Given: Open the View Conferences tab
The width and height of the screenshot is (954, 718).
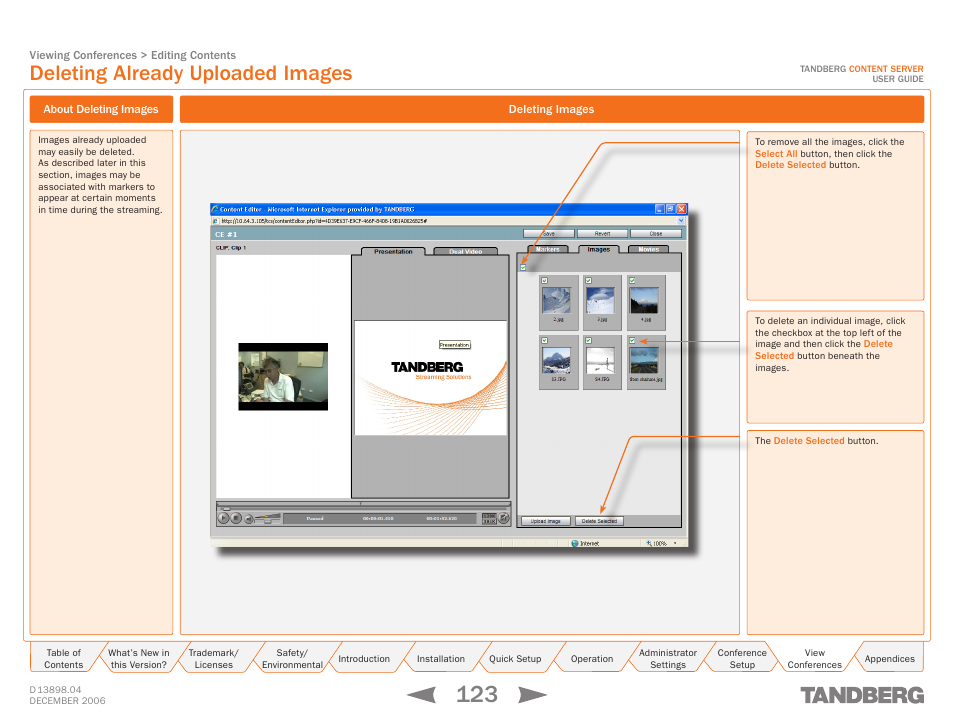Looking at the screenshot, I should coord(815,658).
